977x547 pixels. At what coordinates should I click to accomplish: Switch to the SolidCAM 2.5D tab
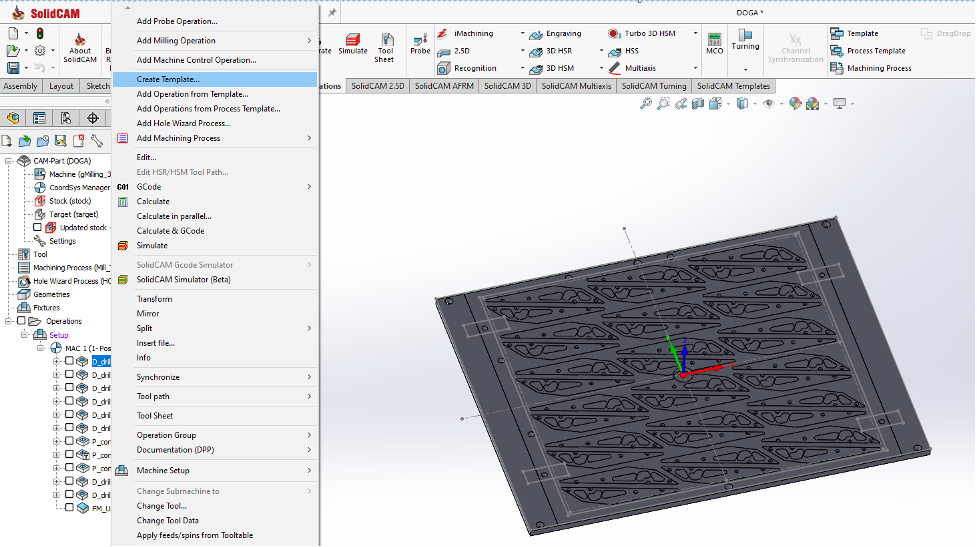(378, 86)
